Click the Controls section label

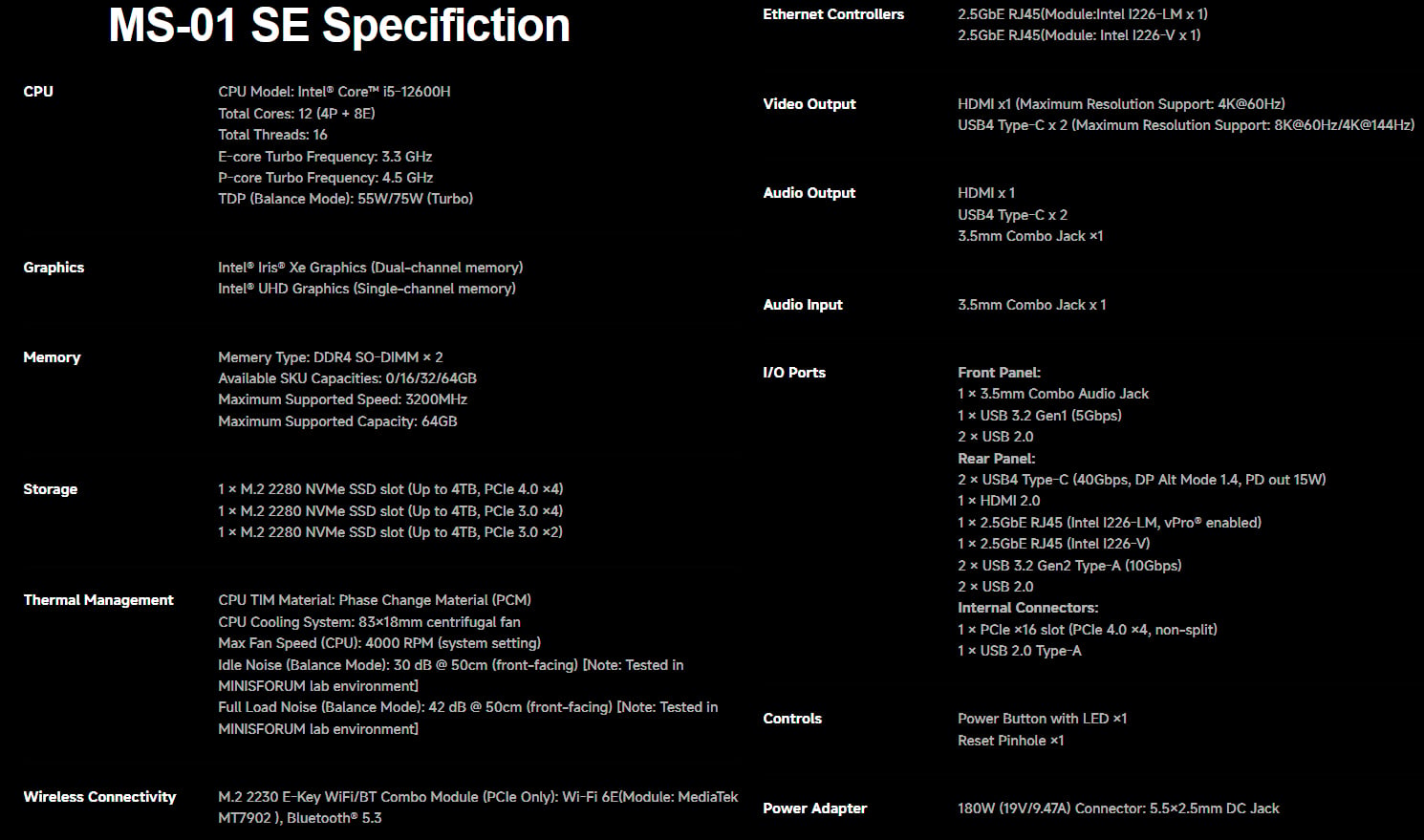tap(792, 719)
